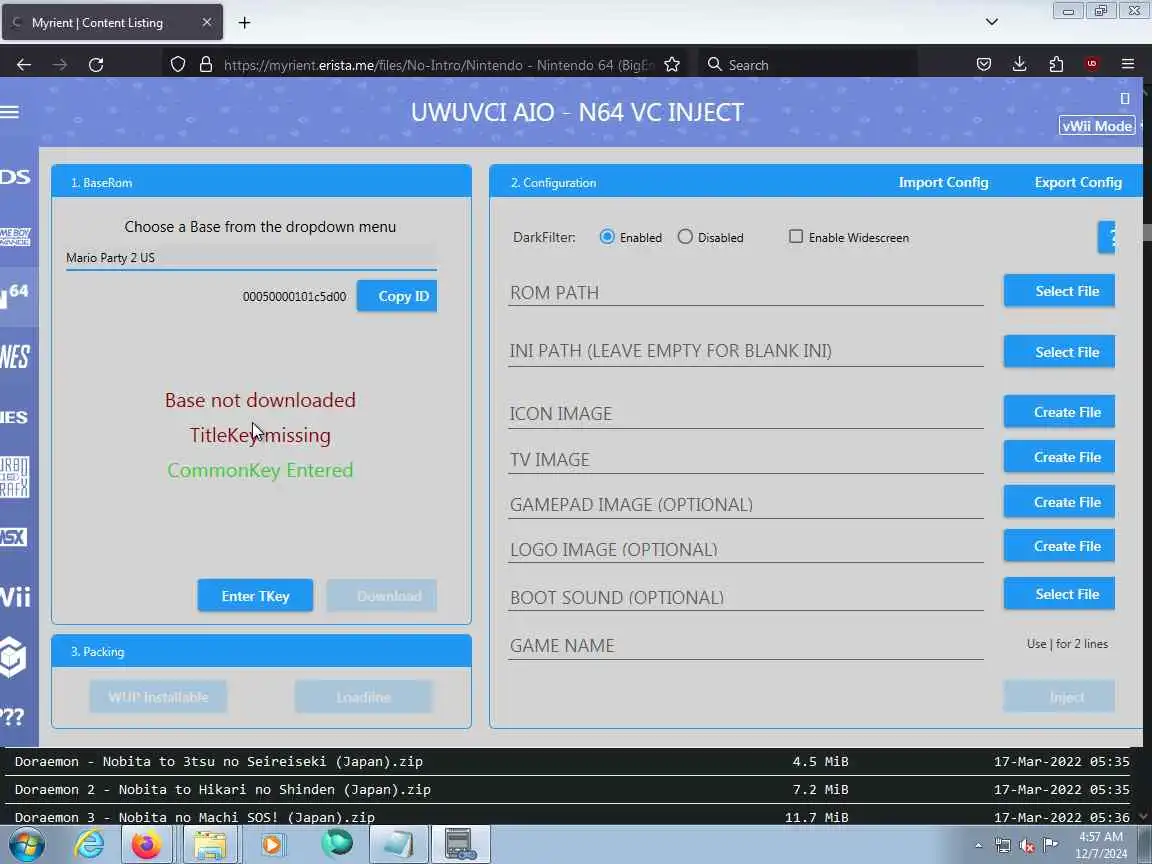Click Export Config

click(1078, 182)
